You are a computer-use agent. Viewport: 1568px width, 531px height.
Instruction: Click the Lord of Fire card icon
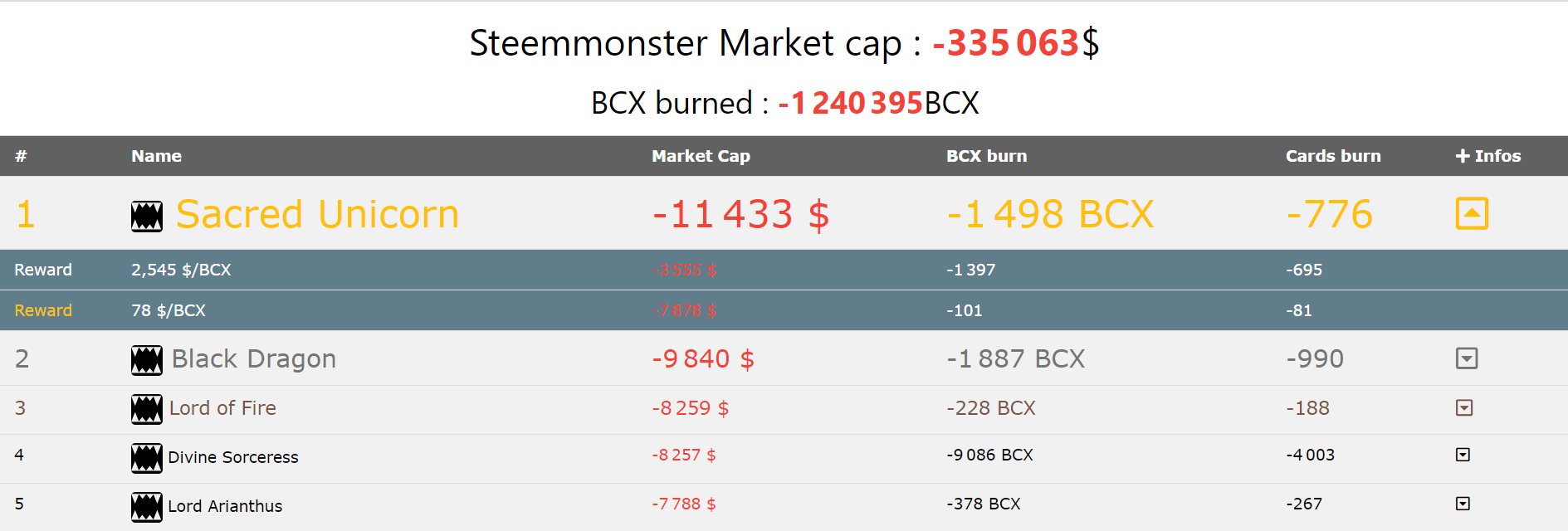(x=145, y=407)
